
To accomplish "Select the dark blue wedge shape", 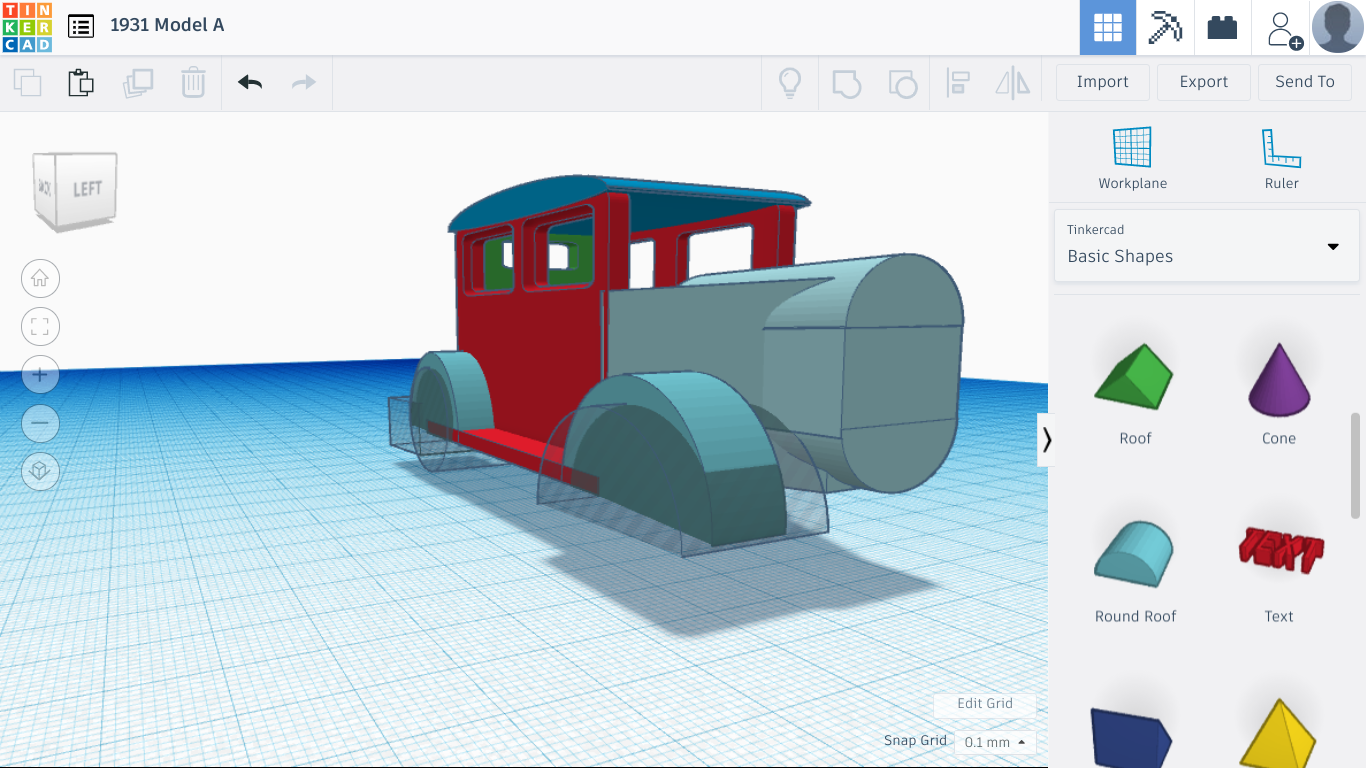I will [1131, 736].
